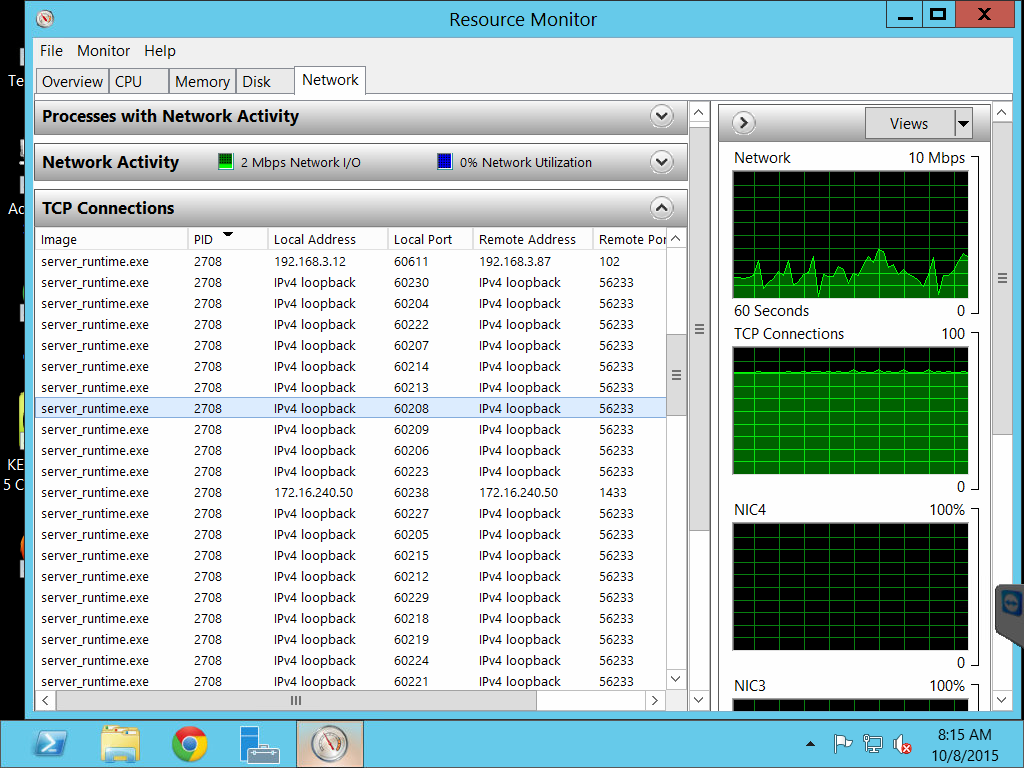
Task: Click TCP list horizontal scroll left arrow
Action: pyautogui.click(x=45, y=700)
